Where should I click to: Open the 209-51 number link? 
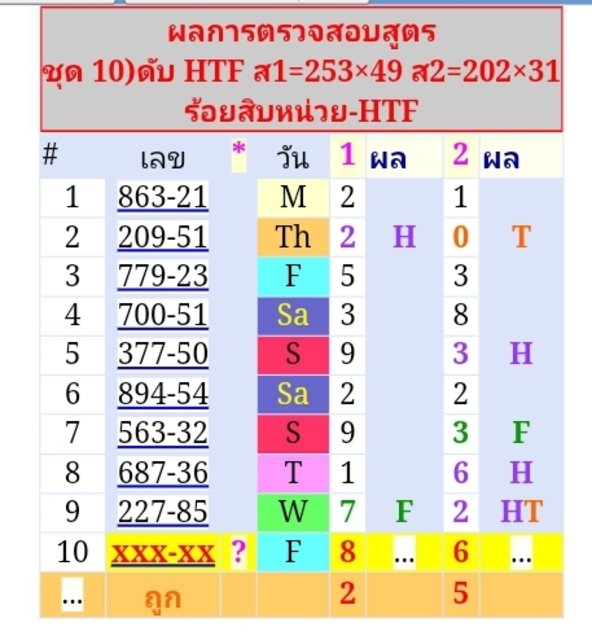coord(163,237)
